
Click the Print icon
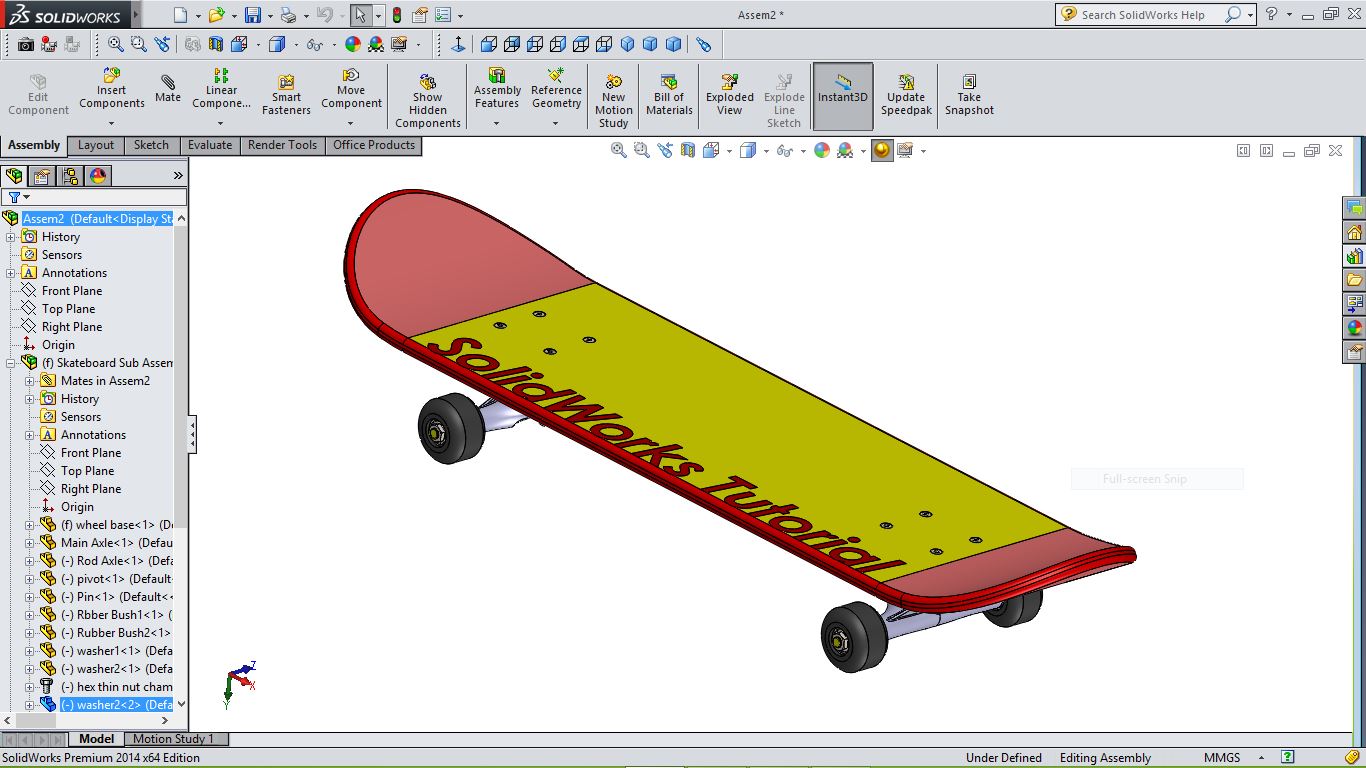click(288, 15)
